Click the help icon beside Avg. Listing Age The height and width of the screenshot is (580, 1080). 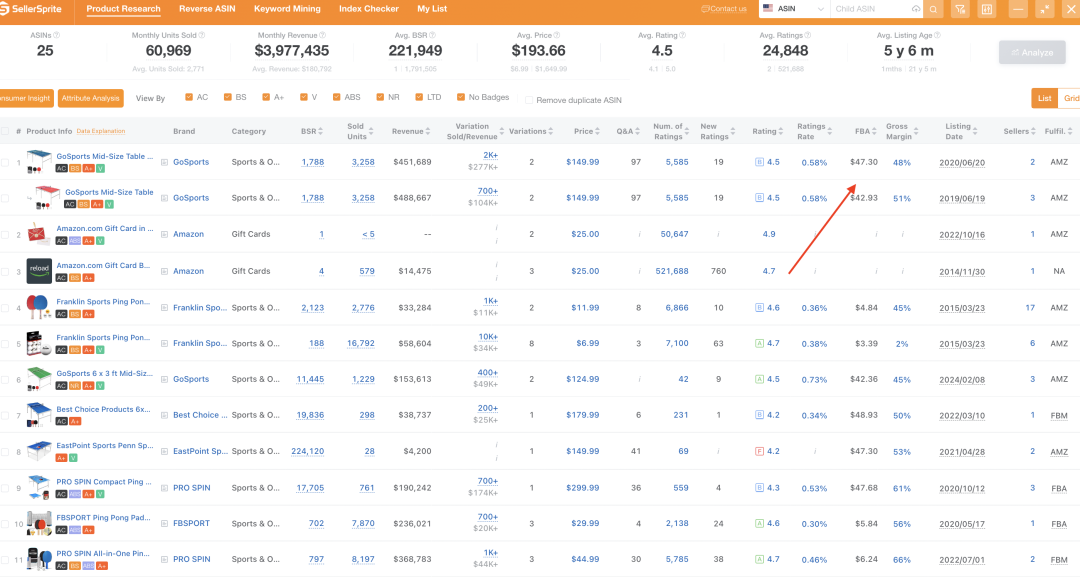tap(937, 35)
